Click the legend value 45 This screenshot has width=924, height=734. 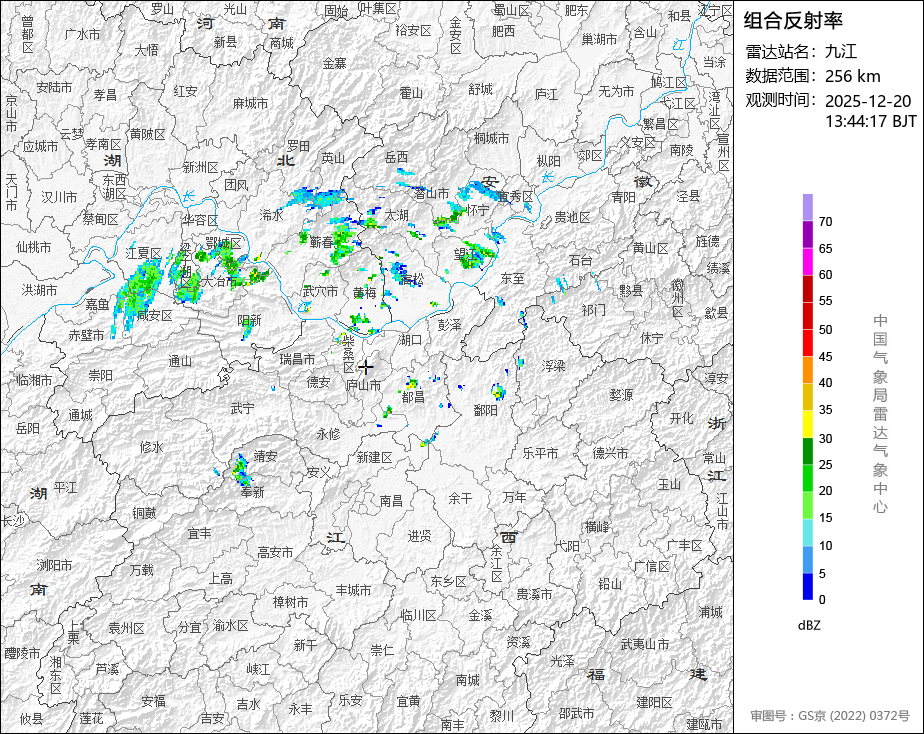(826, 357)
